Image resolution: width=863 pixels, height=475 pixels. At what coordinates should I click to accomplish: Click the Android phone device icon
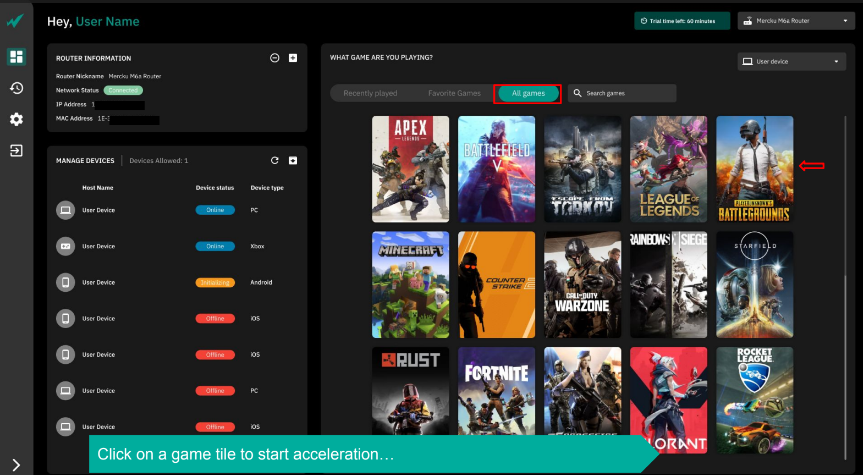pos(65,282)
